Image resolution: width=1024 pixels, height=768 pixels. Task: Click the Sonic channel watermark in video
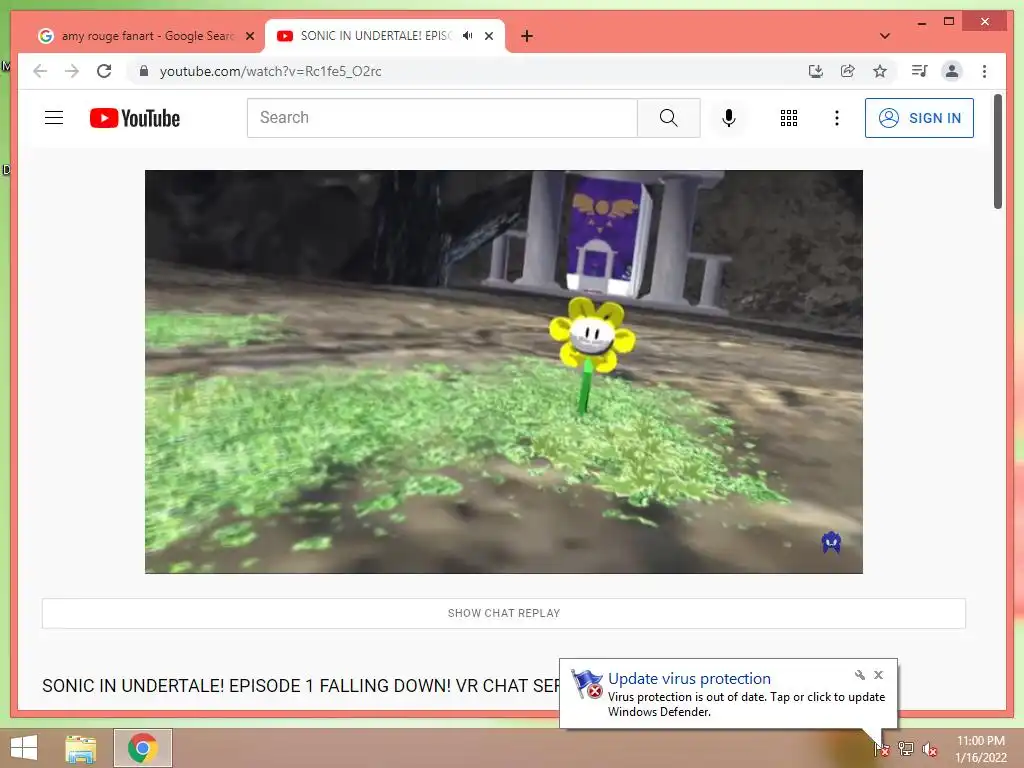831,542
